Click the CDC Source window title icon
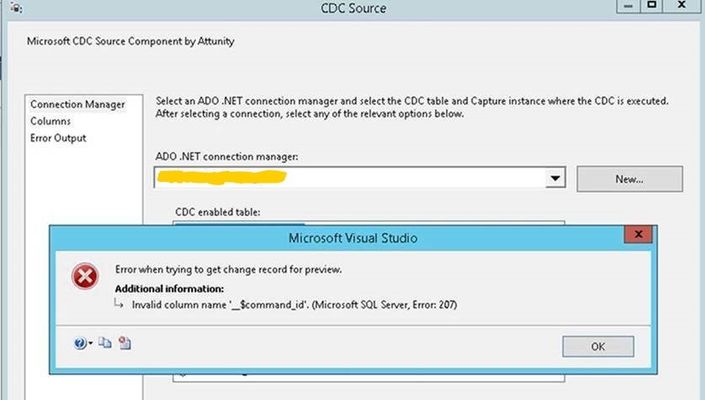The height and width of the screenshot is (400, 705). pos(16,7)
